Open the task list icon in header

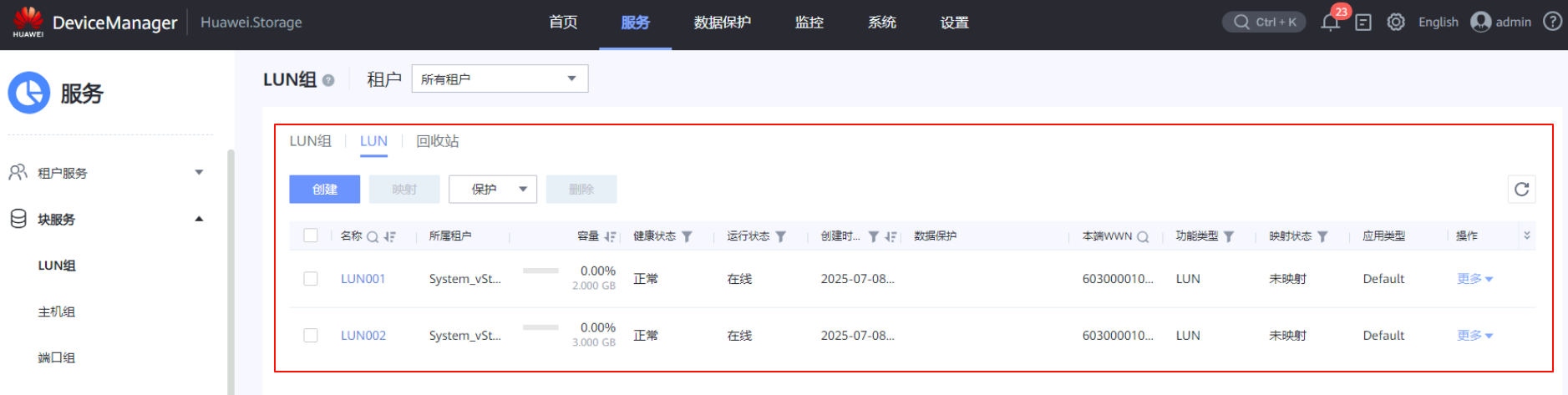pos(1363,23)
